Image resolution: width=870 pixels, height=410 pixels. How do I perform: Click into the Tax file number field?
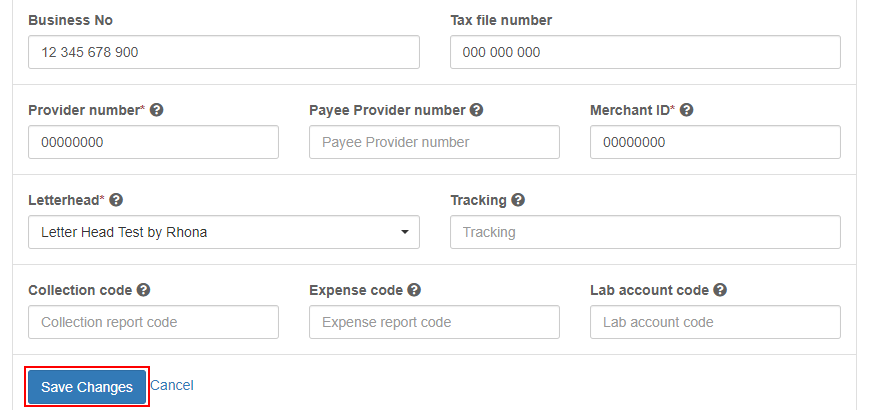click(x=645, y=52)
